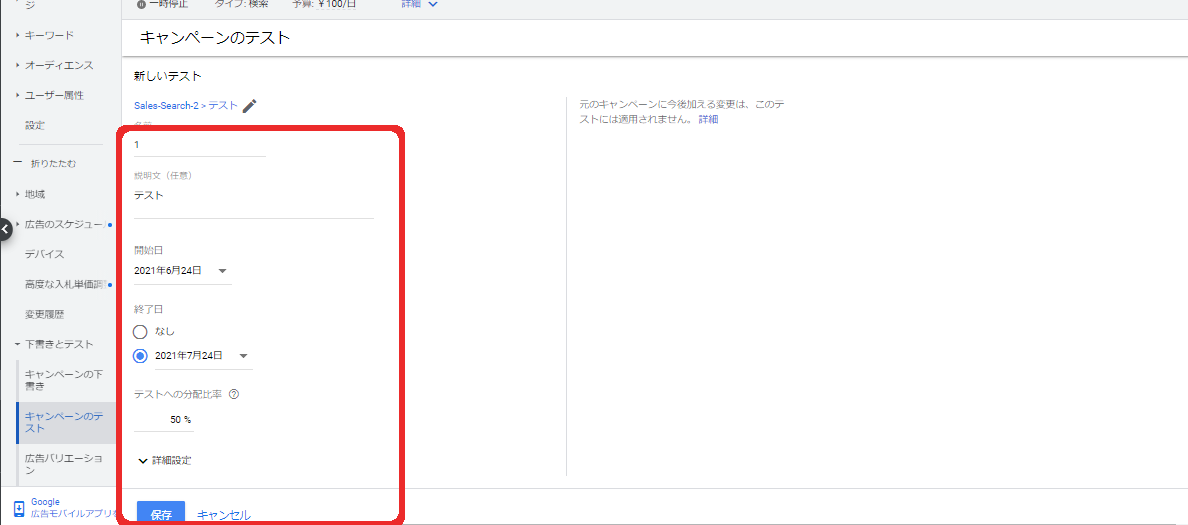
Task: Expand キーワード in the sidebar
Action: pos(49,36)
